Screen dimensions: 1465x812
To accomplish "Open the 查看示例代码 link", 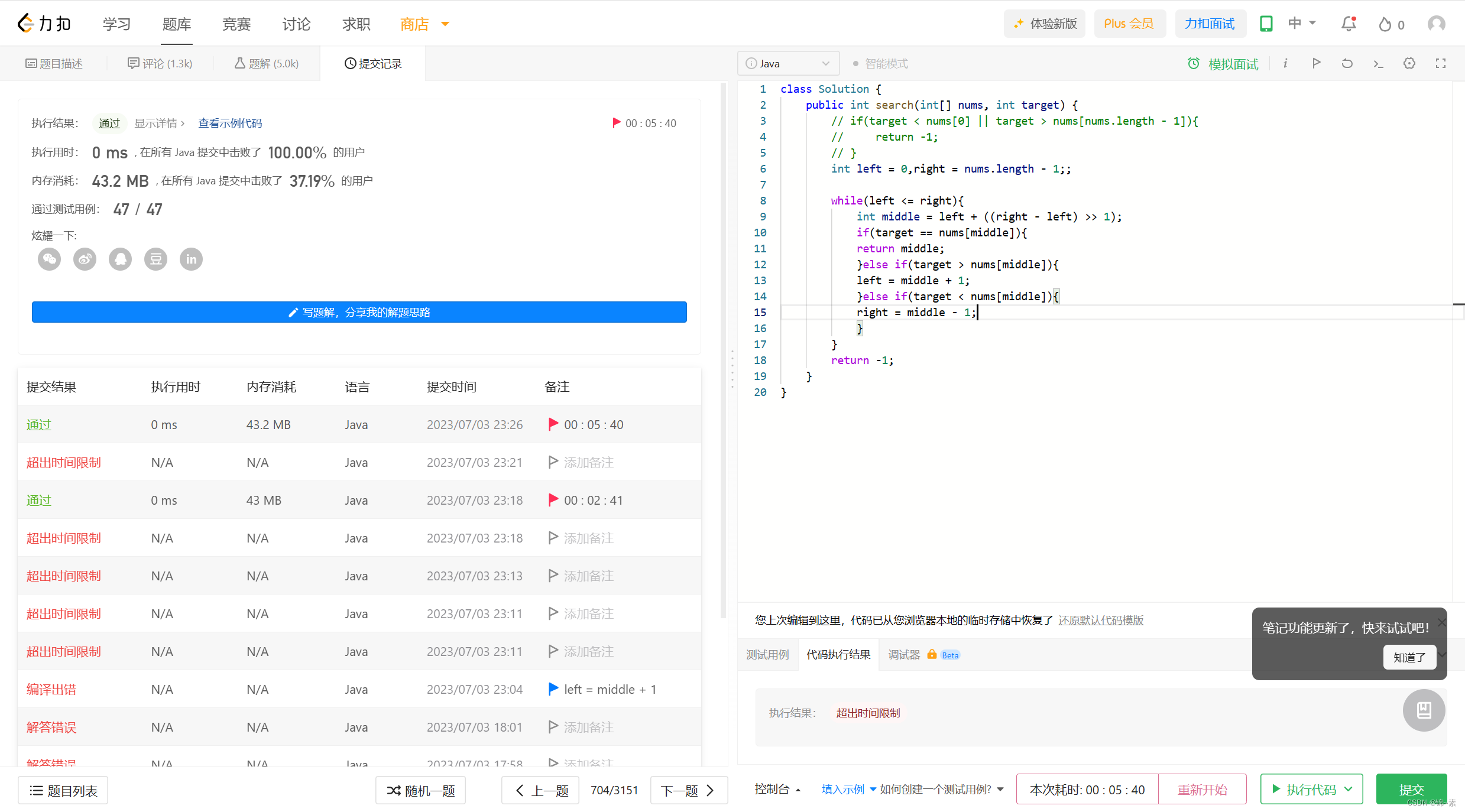I will [230, 123].
